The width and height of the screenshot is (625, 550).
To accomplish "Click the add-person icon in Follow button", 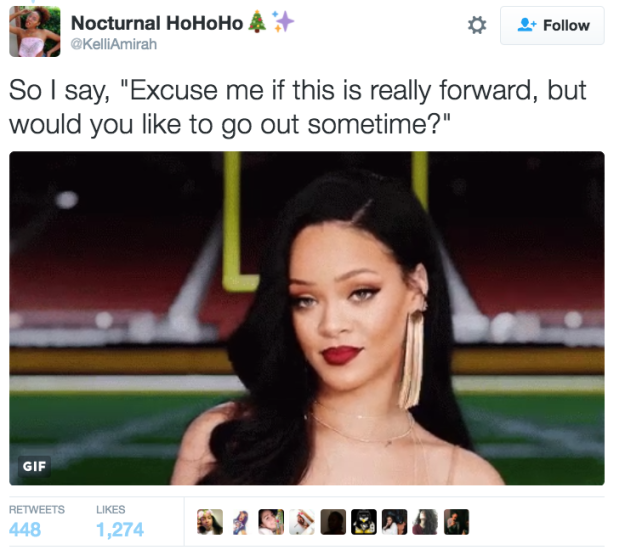I will point(527,25).
